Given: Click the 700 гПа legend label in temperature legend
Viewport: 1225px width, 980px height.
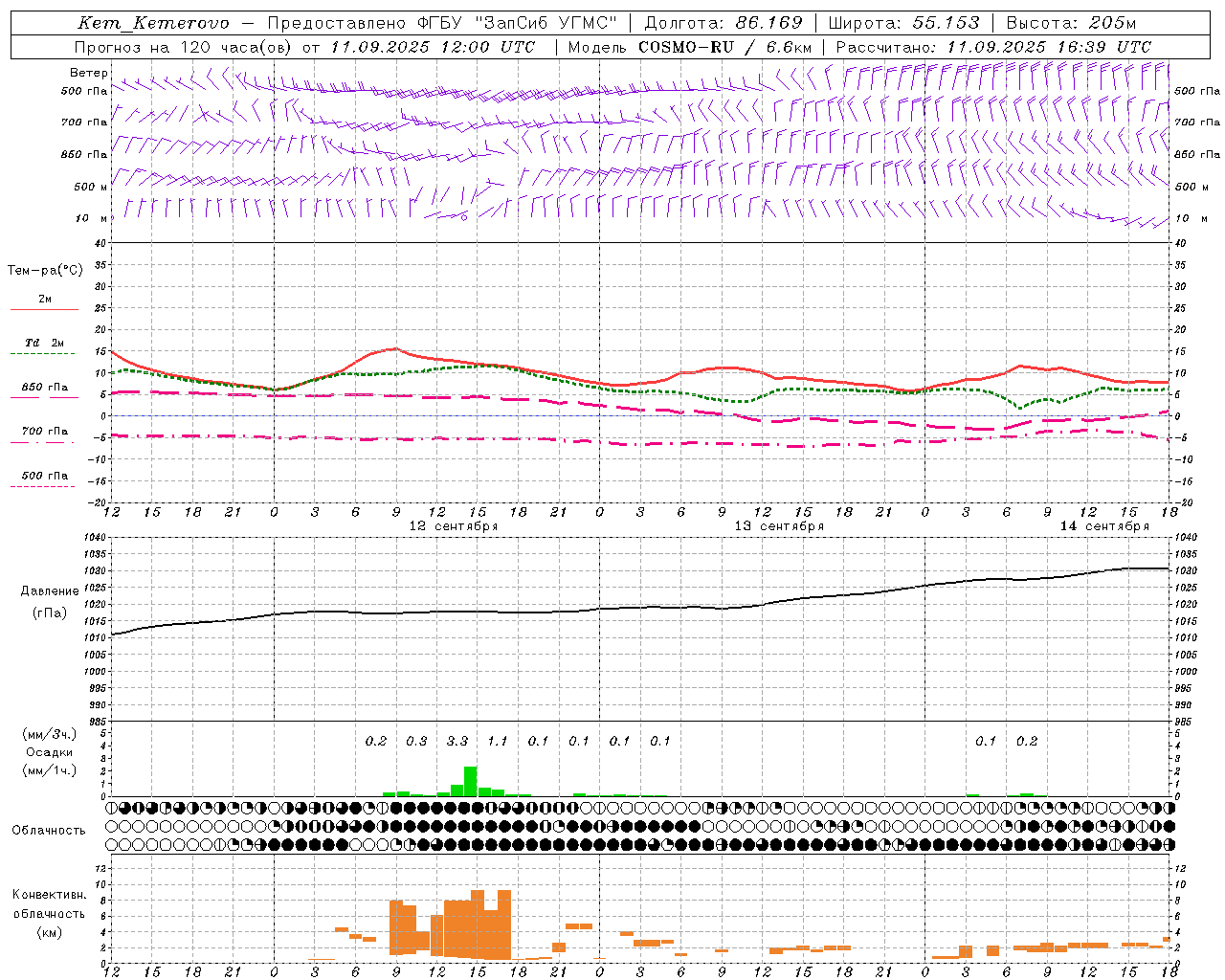Looking at the screenshot, I should pos(45,431).
